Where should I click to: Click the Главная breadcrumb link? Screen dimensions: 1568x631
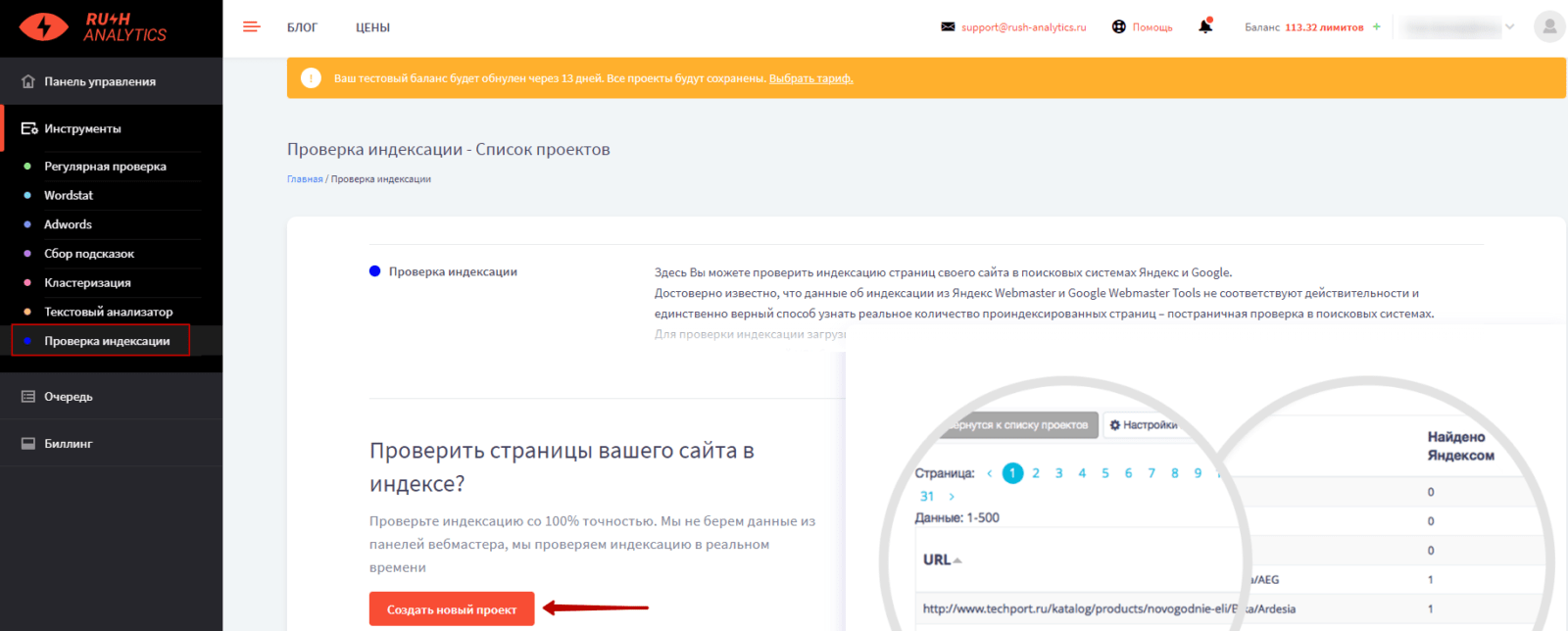tap(305, 179)
